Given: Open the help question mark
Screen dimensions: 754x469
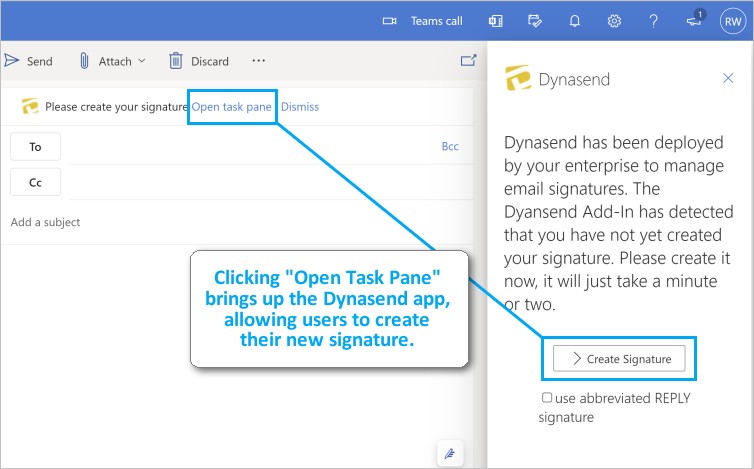Looking at the screenshot, I should pos(653,21).
